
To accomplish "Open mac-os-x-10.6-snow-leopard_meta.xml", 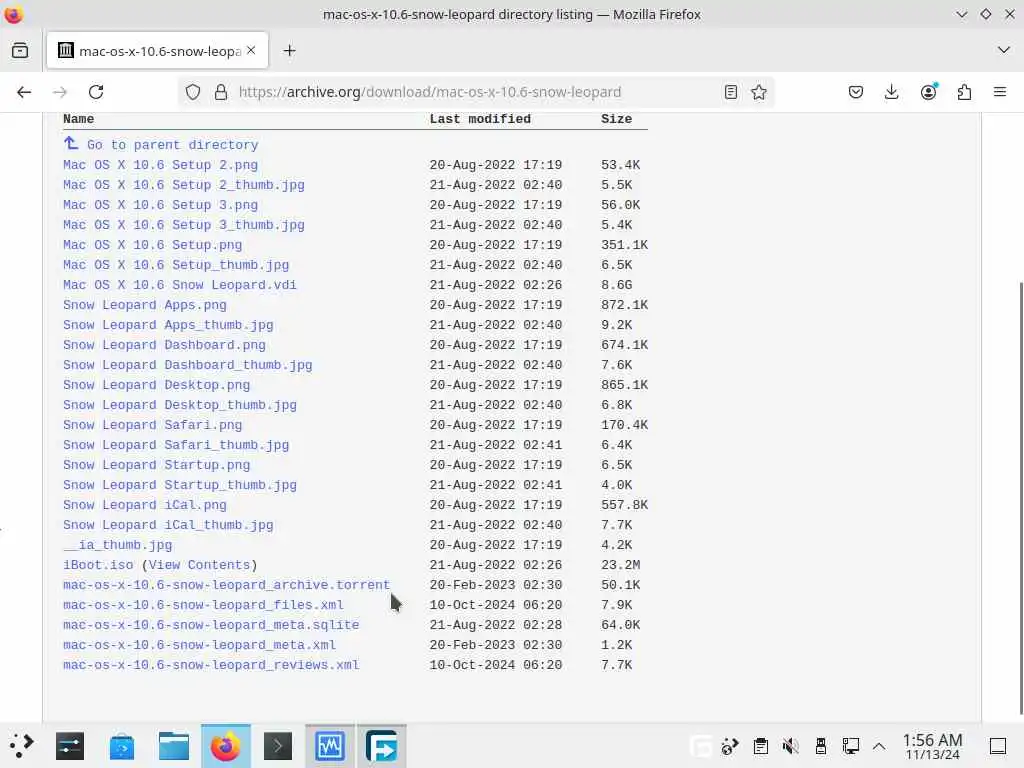I will click(199, 645).
